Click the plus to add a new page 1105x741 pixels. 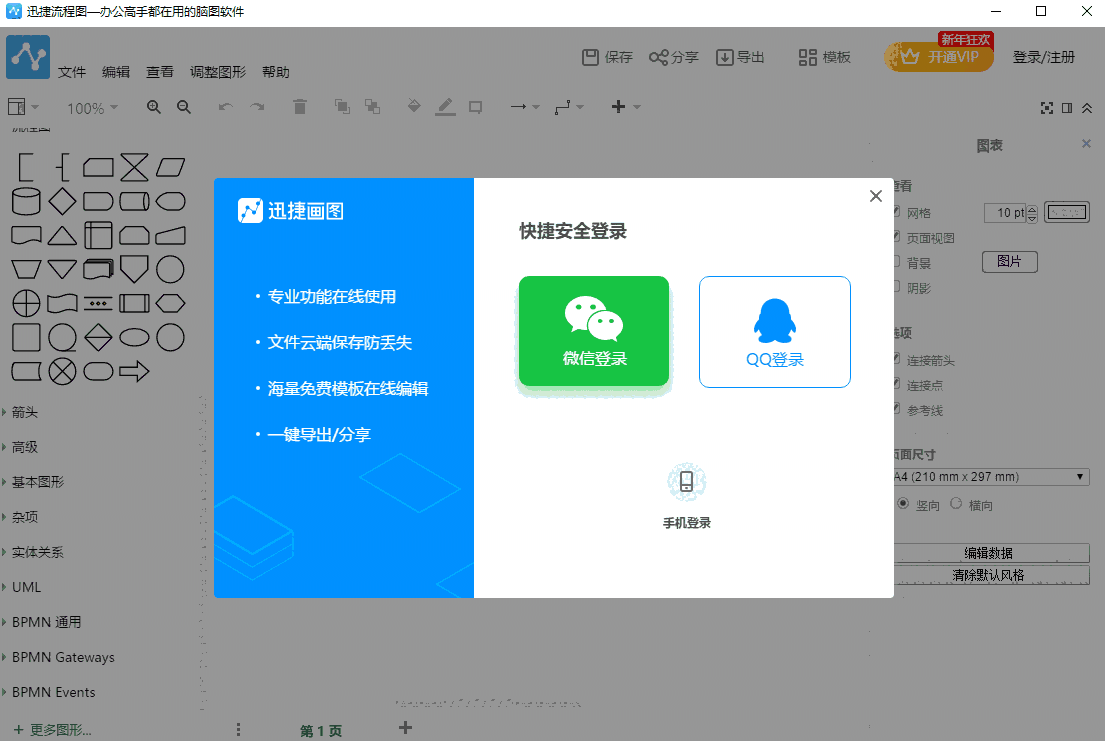(405, 728)
